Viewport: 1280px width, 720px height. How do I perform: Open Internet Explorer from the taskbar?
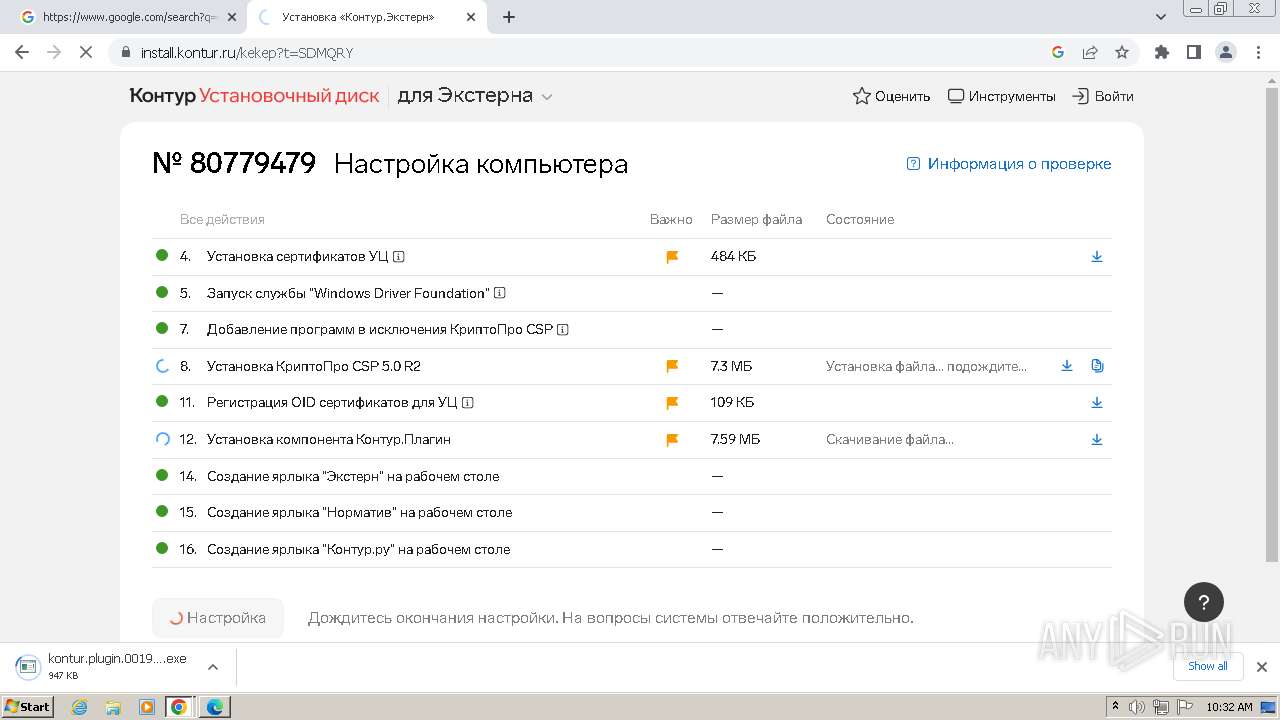(80, 707)
